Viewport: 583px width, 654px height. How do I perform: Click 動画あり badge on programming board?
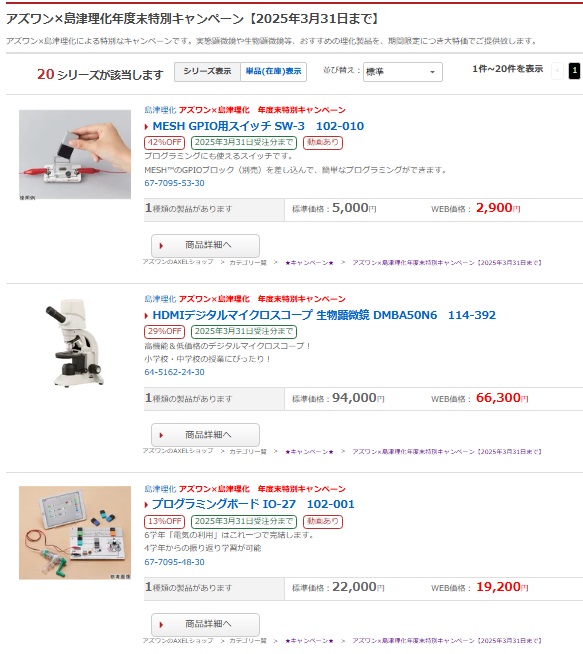[323, 521]
